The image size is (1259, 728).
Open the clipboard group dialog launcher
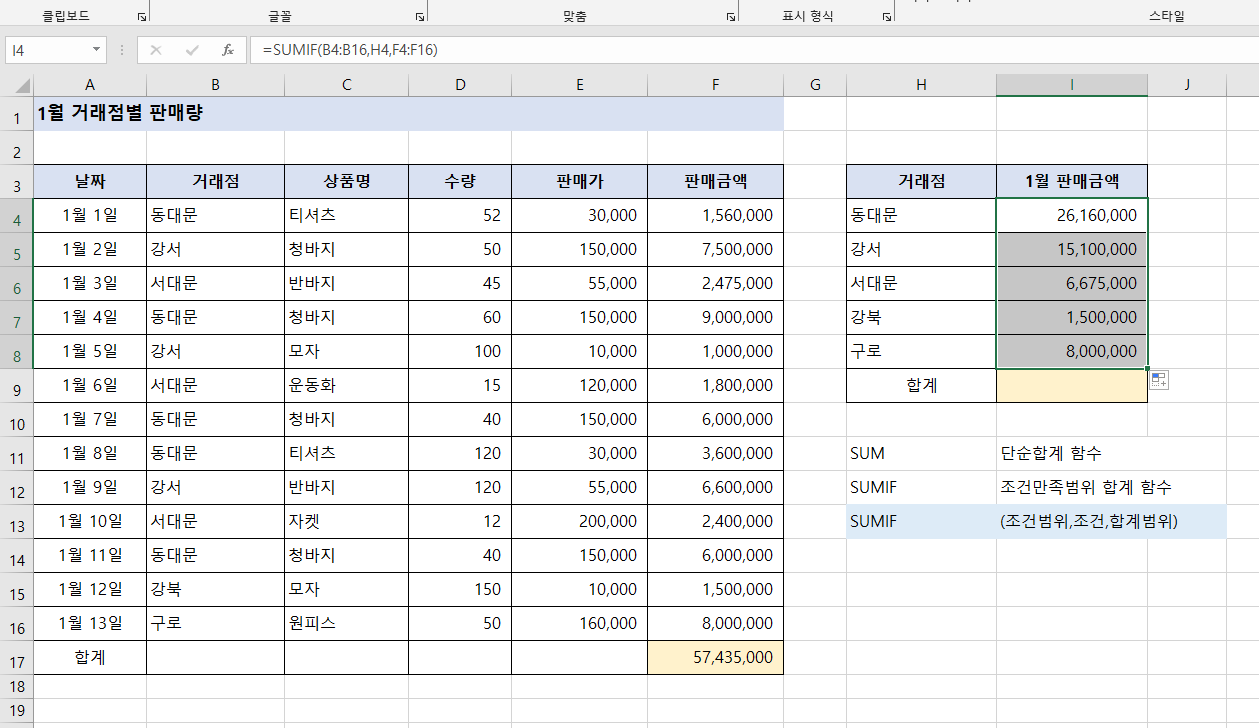[141, 18]
